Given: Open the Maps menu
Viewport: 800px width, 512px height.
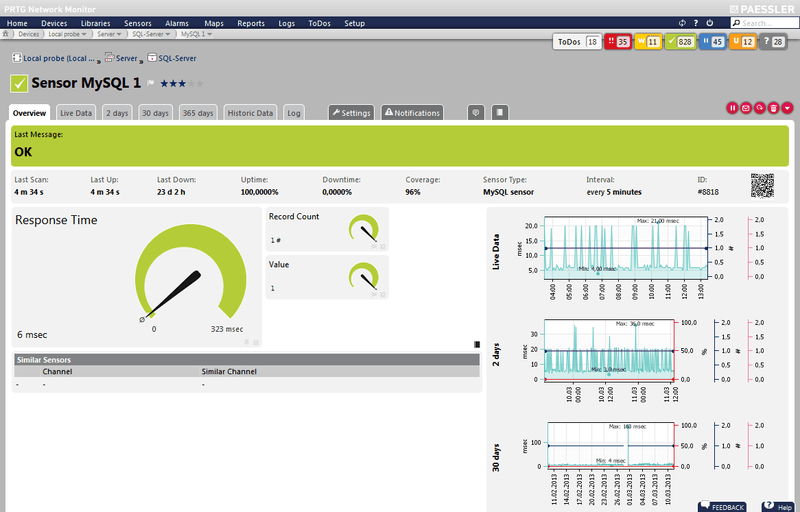Looking at the screenshot, I should tap(214, 23).
